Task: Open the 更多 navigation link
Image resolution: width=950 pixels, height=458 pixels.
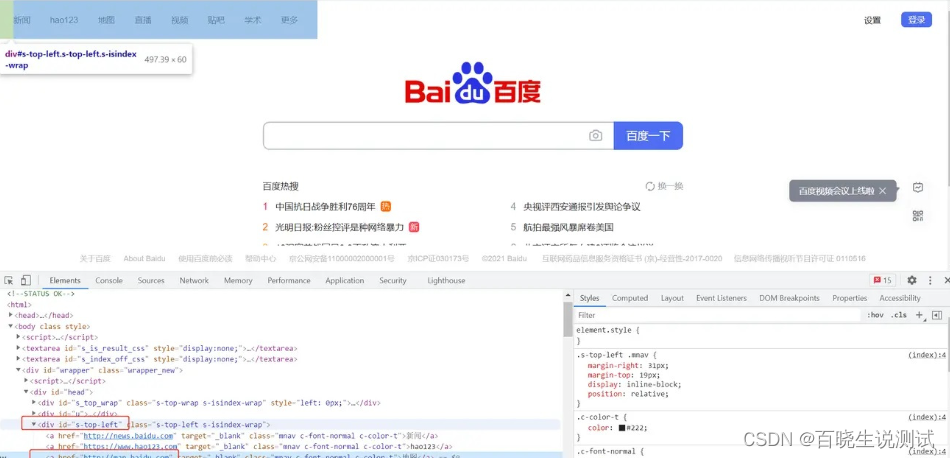Action: pyautogui.click(x=290, y=20)
